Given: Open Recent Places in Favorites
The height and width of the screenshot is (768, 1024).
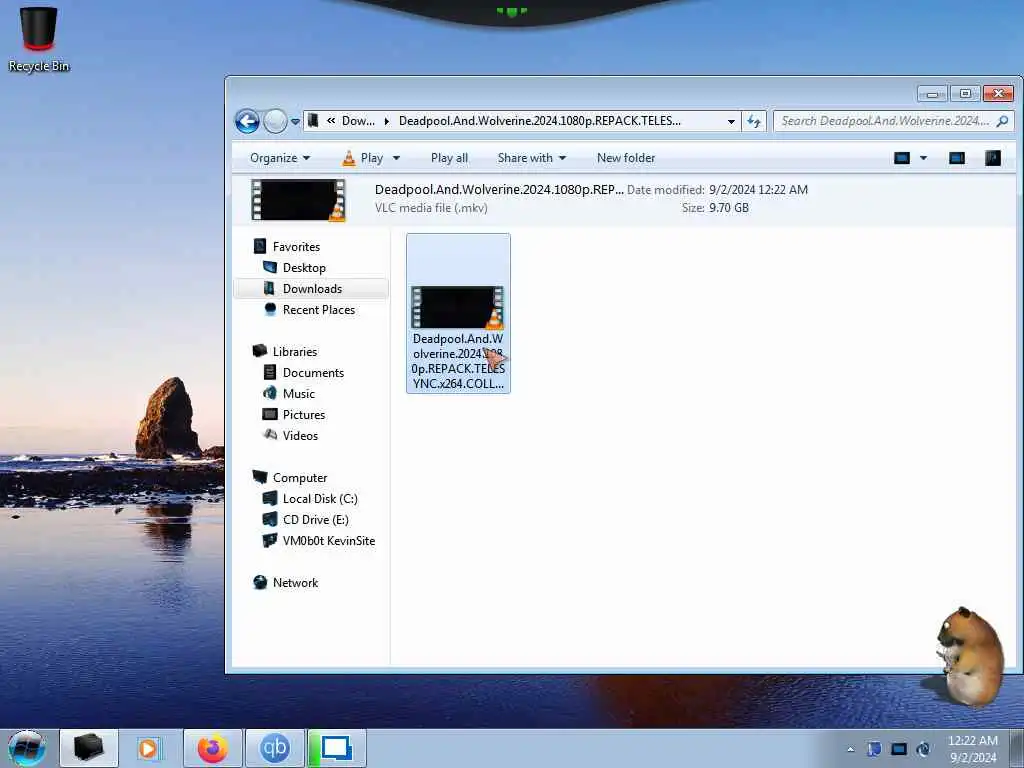Looking at the screenshot, I should click(x=319, y=310).
